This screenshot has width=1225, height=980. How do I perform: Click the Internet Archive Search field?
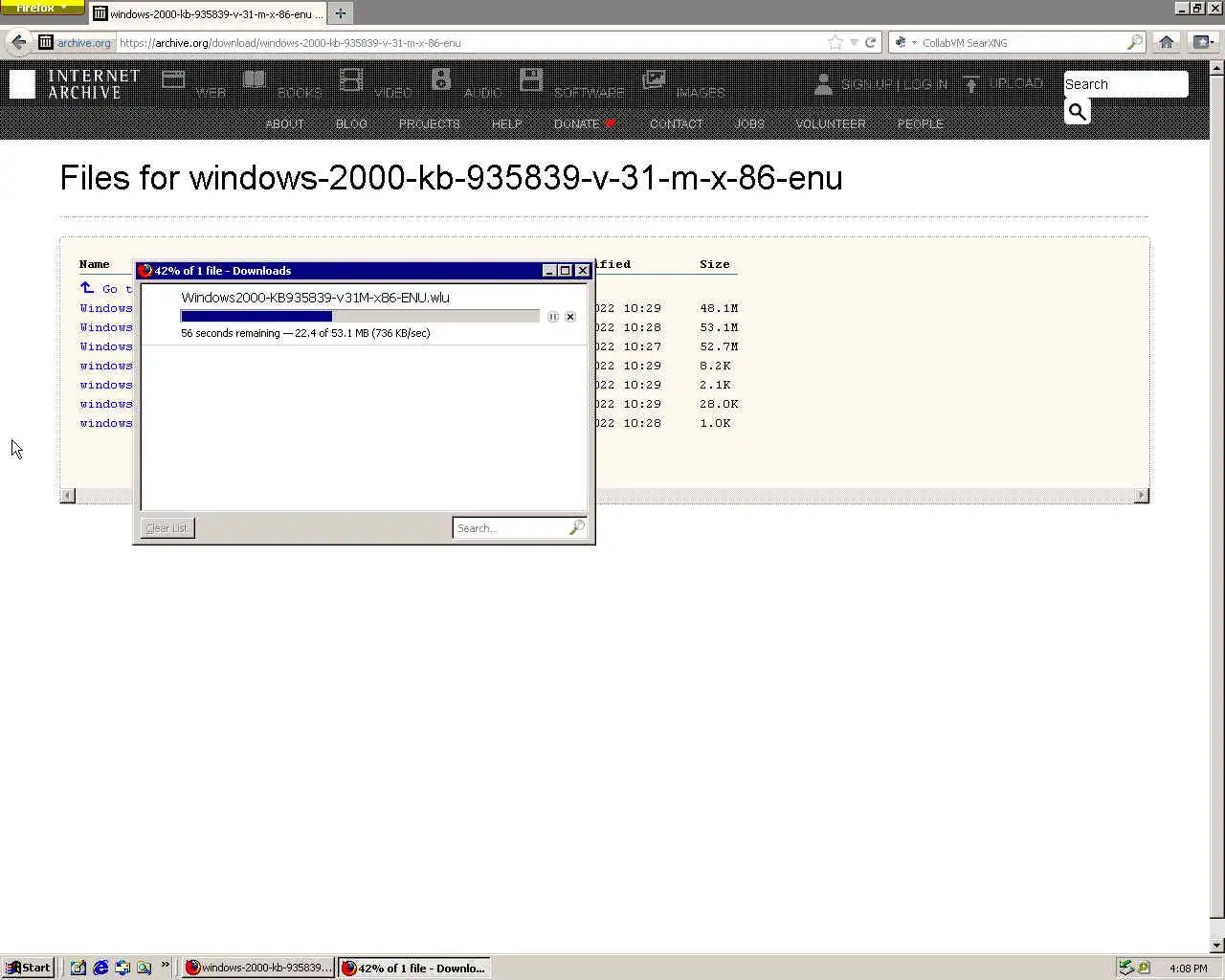pyautogui.click(x=1125, y=84)
